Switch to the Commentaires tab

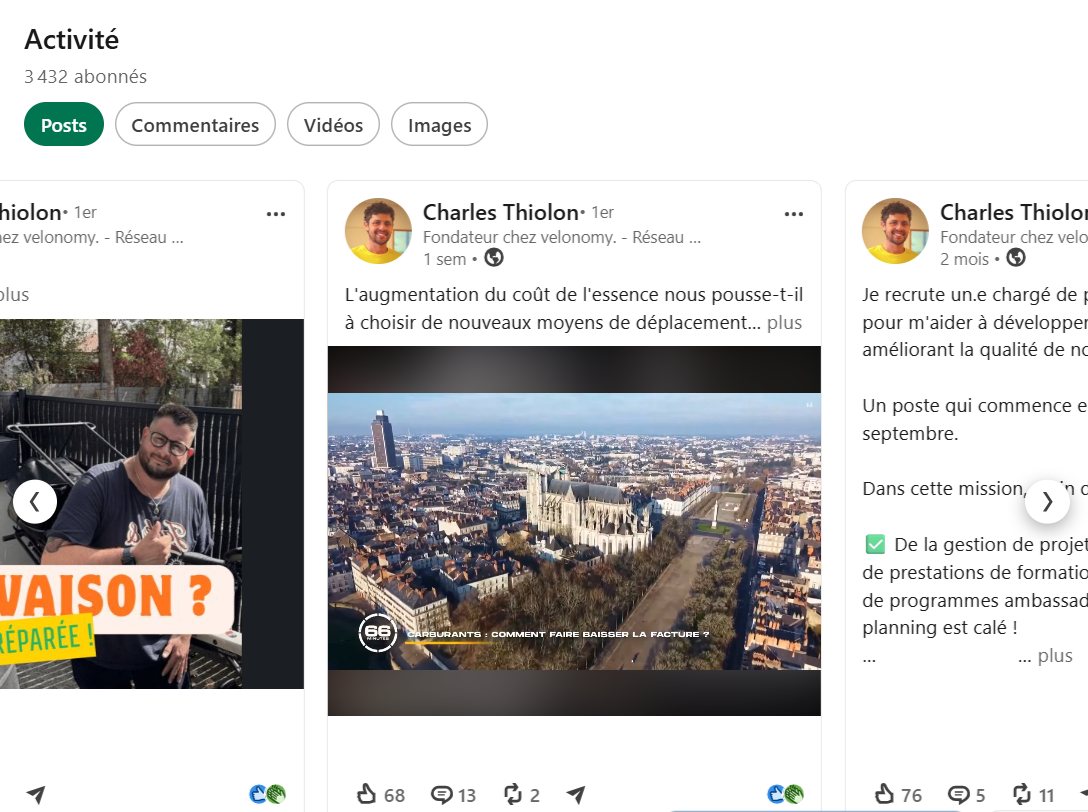[195, 125]
